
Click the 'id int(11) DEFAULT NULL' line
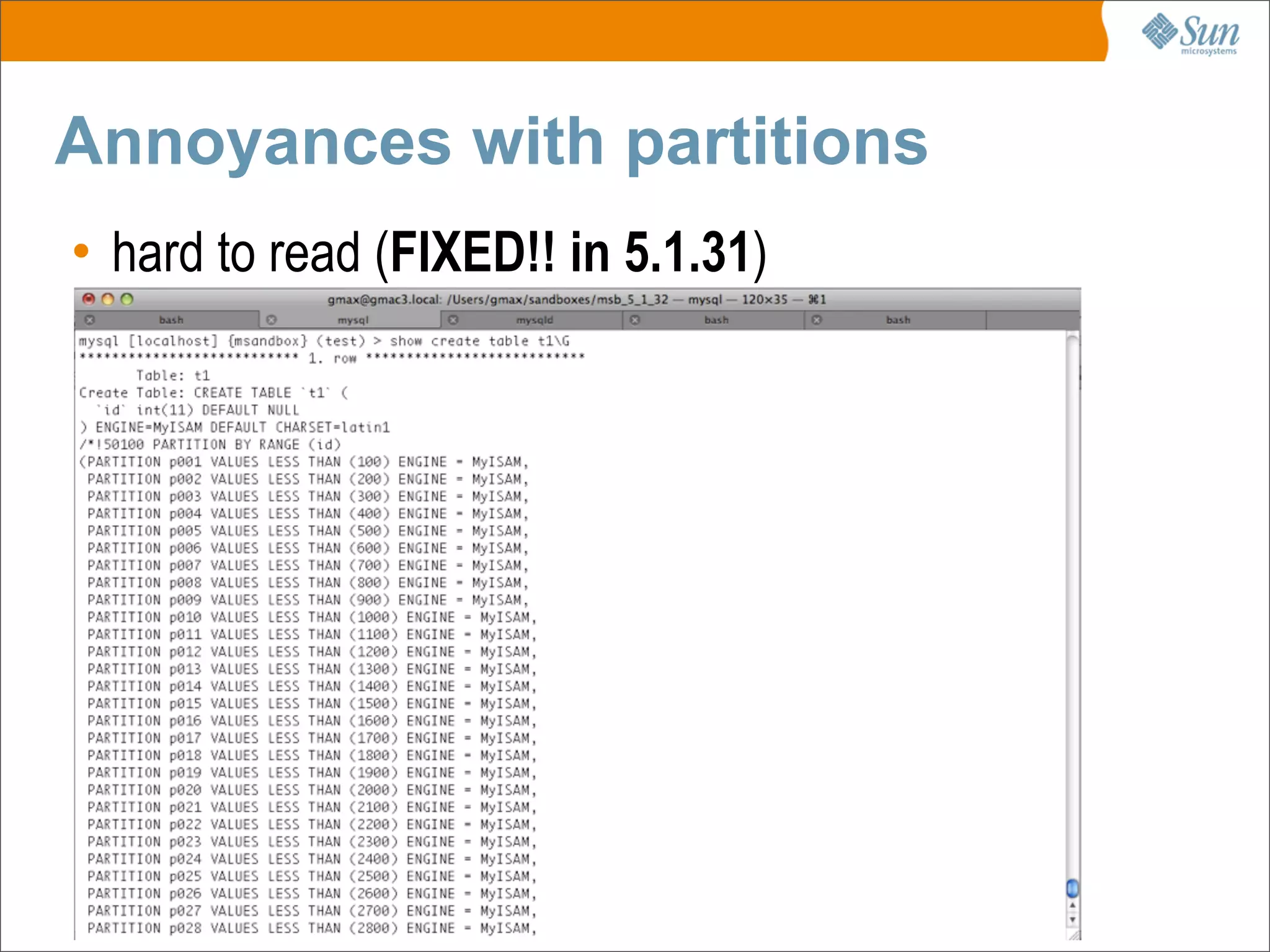coord(197,410)
